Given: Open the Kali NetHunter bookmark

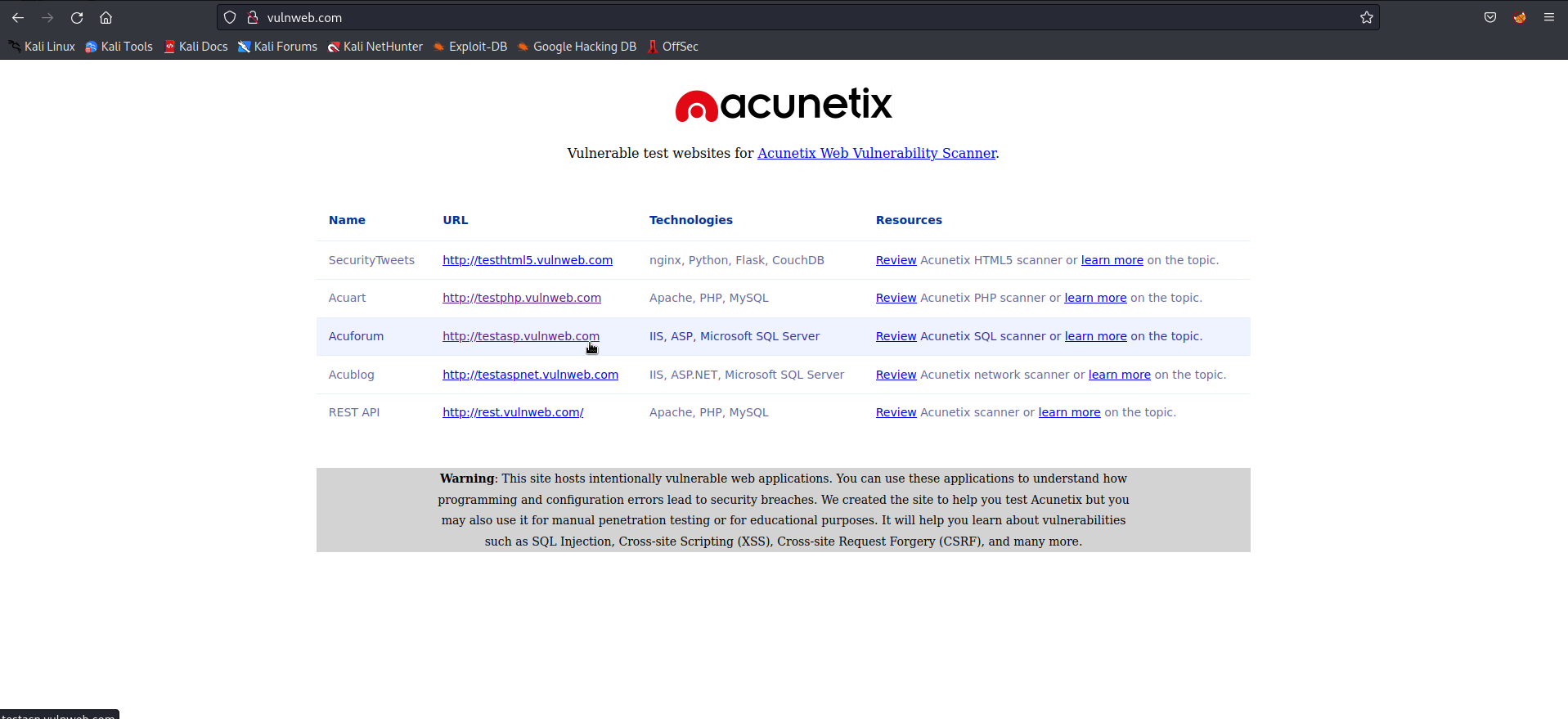Looking at the screenshot, I should (375, 47).
